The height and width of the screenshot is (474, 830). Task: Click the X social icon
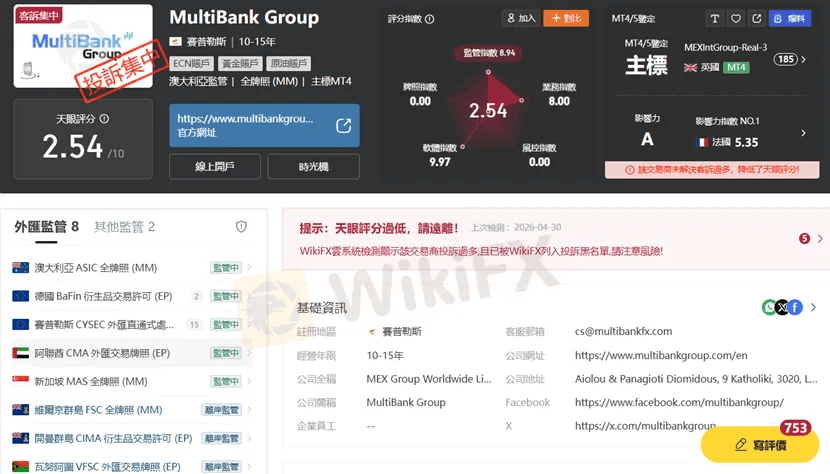coord(782,307)
